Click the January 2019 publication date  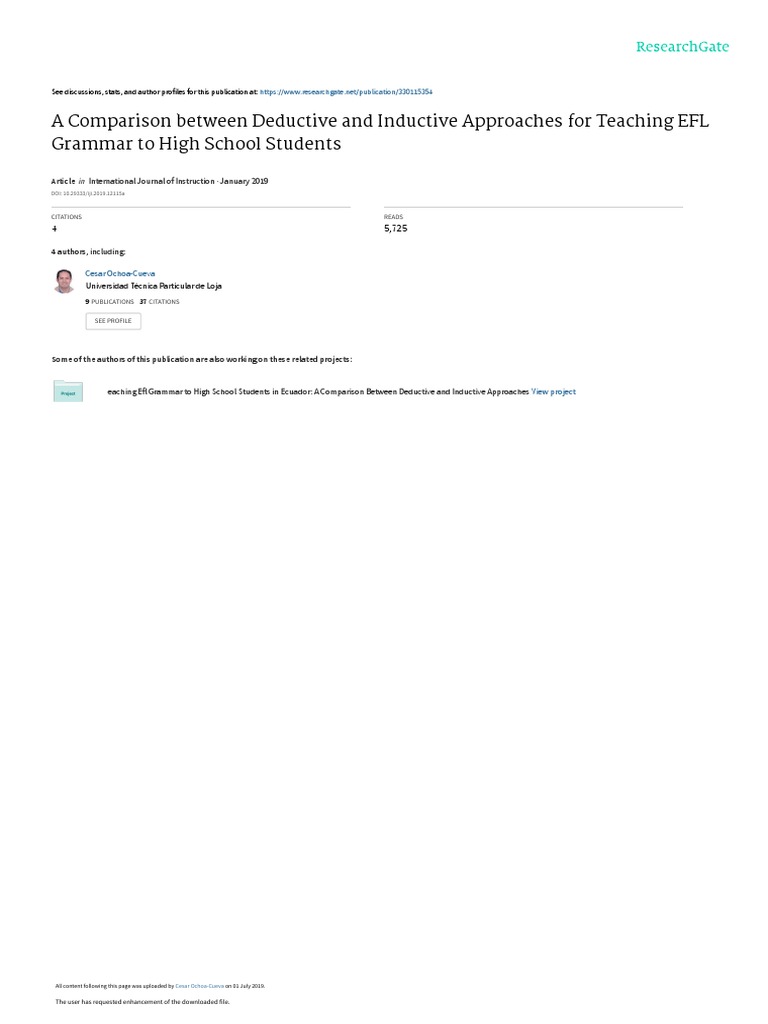(x=244, y=181)
